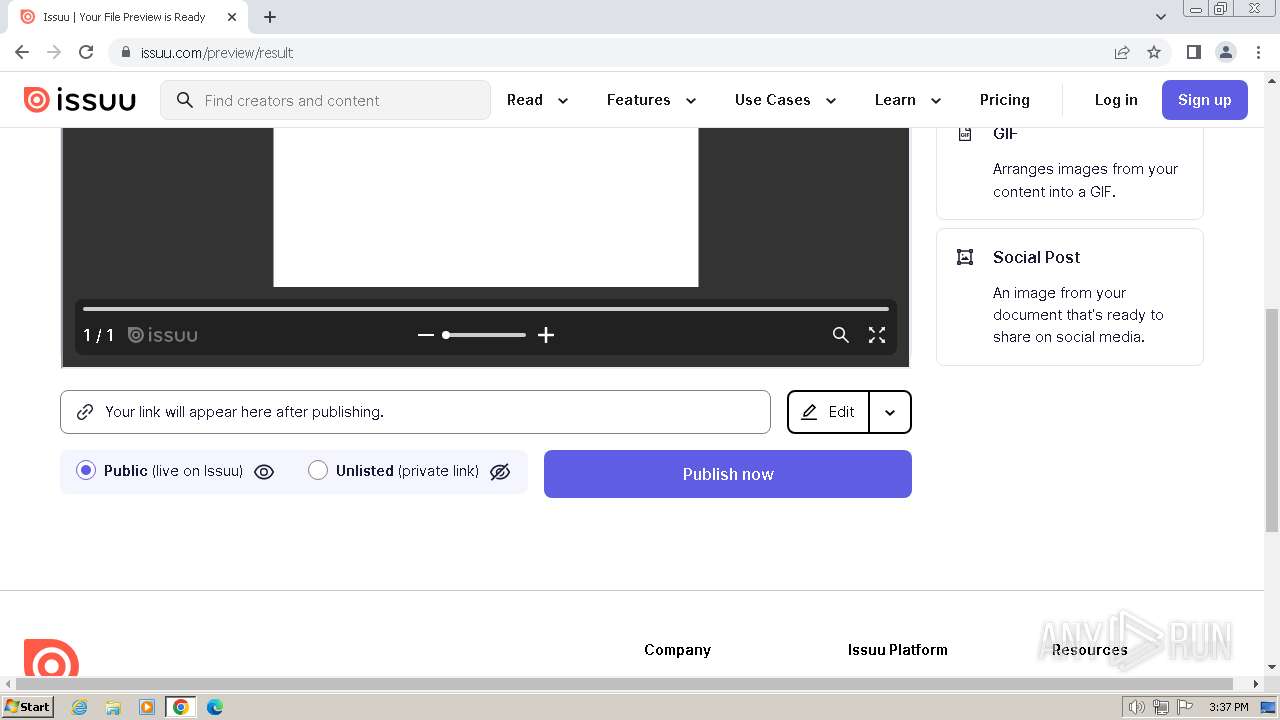Click the Company footer heading
The image size is (1280, 720).
pyautogui.click(x=677, y=650)
